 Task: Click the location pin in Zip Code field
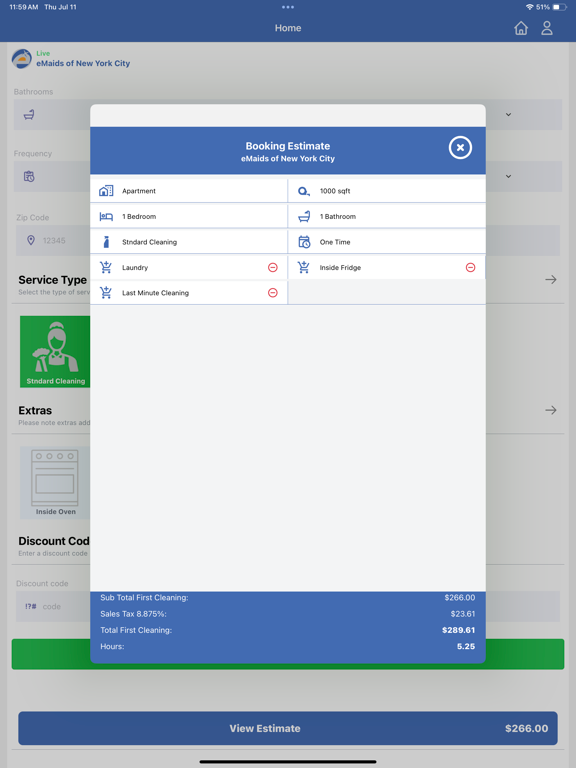pos(31,240)
